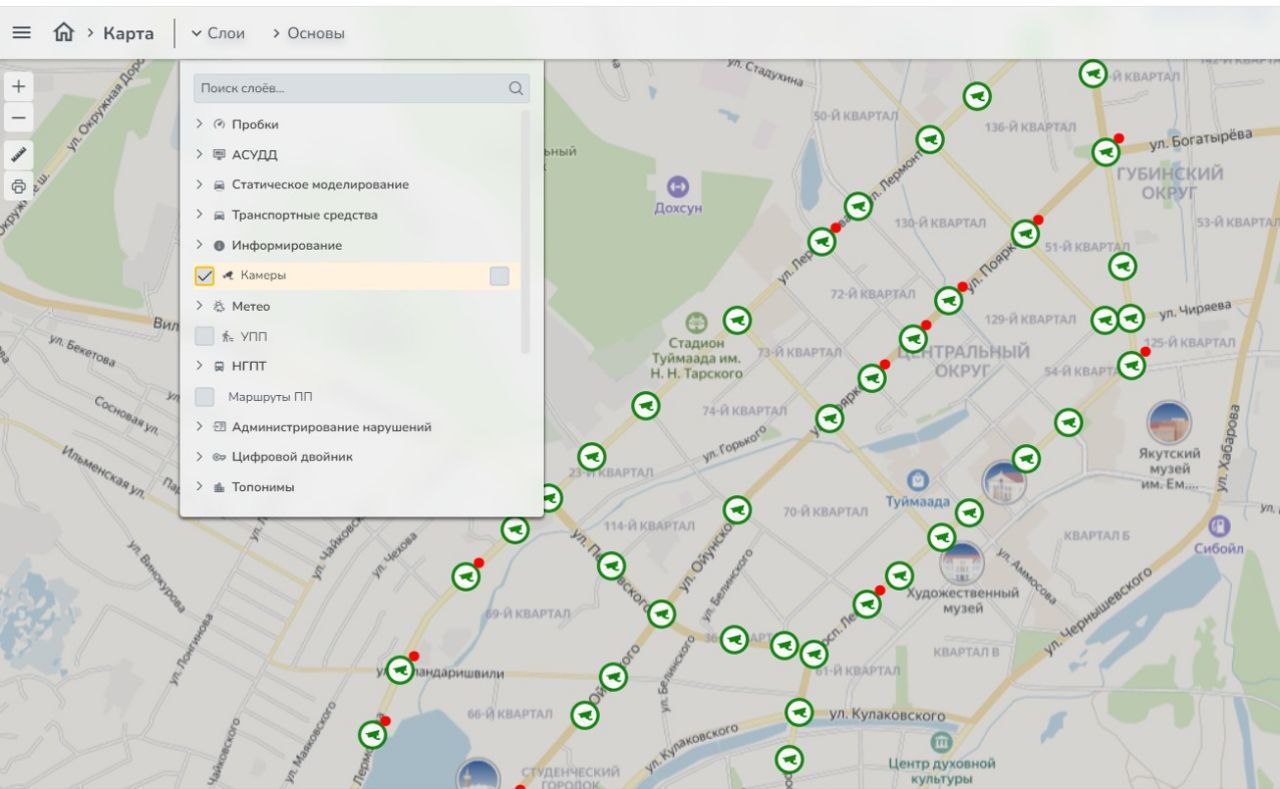
Task: Zoom out the map with minus button
Action: pyautogui.click(x=19, y=118)
